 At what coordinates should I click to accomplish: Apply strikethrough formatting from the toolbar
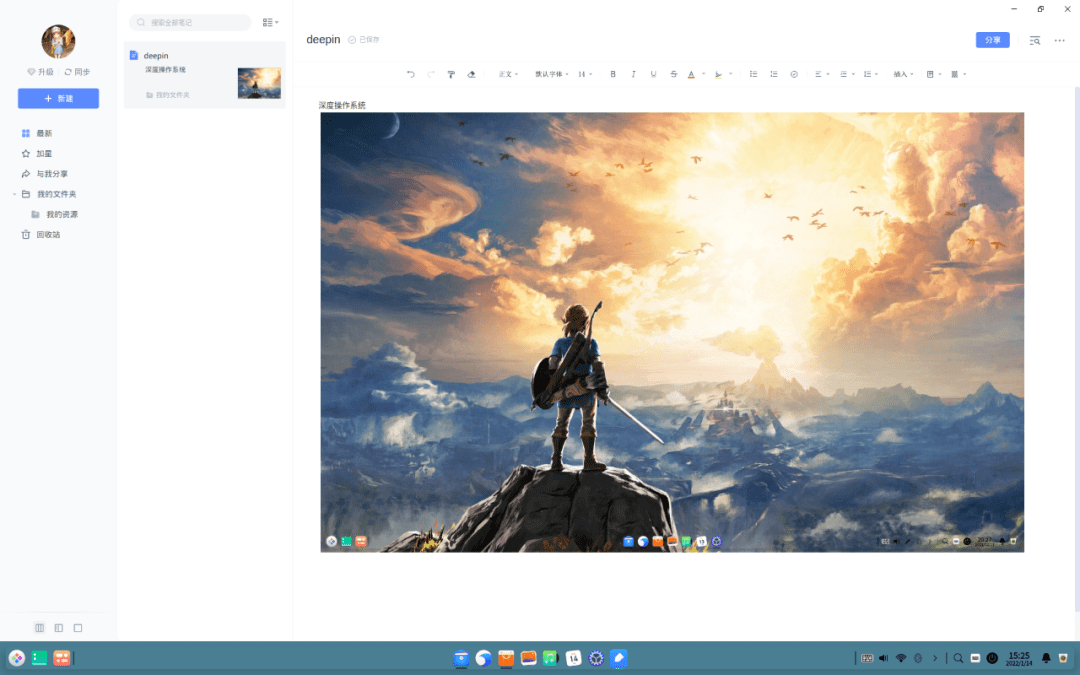673,74
